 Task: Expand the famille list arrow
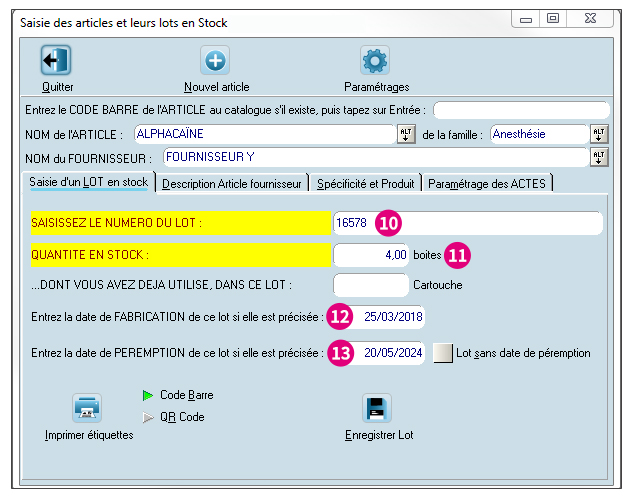[599, 134]
